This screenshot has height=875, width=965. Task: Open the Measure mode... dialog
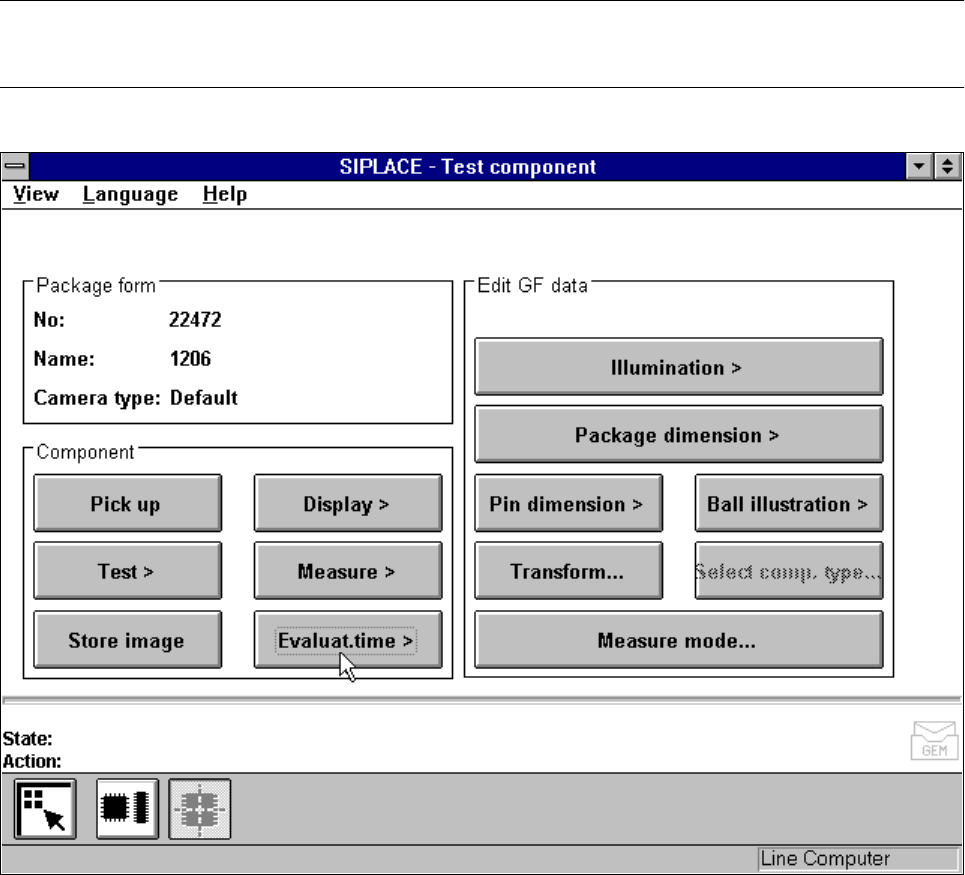(x=677, y=640)
